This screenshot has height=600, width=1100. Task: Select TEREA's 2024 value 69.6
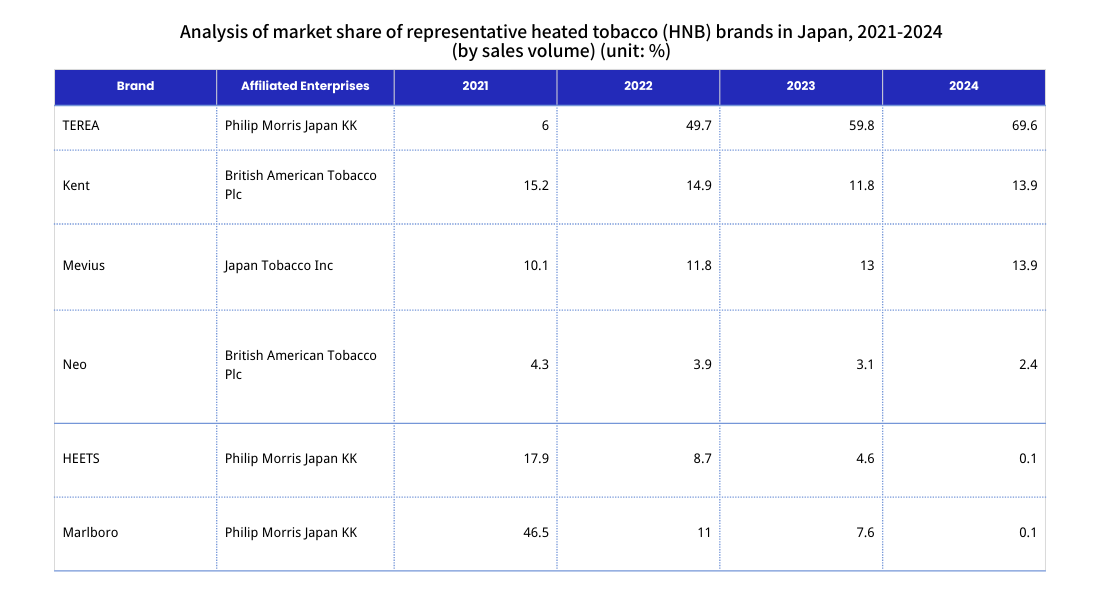tap(1025, 126)
